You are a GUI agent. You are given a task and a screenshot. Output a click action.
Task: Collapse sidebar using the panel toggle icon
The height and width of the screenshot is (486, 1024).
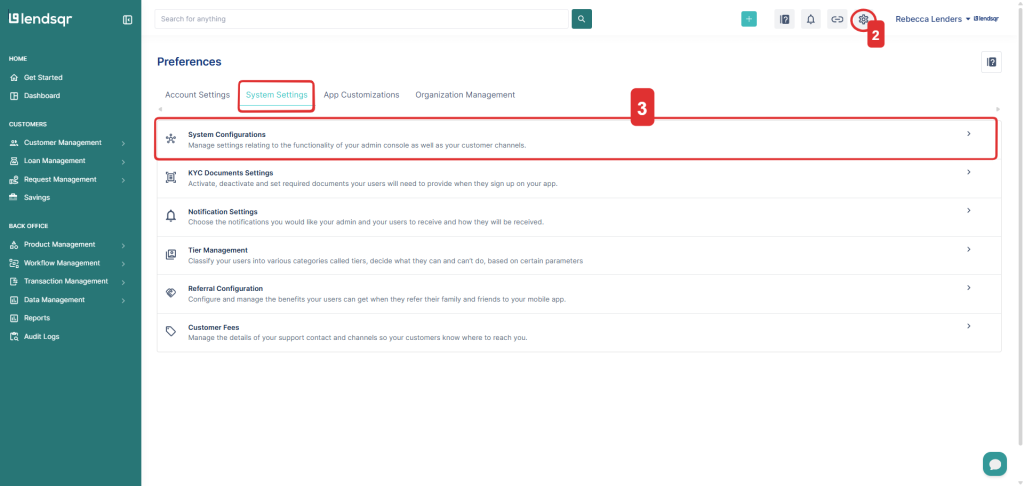[127, 19]
